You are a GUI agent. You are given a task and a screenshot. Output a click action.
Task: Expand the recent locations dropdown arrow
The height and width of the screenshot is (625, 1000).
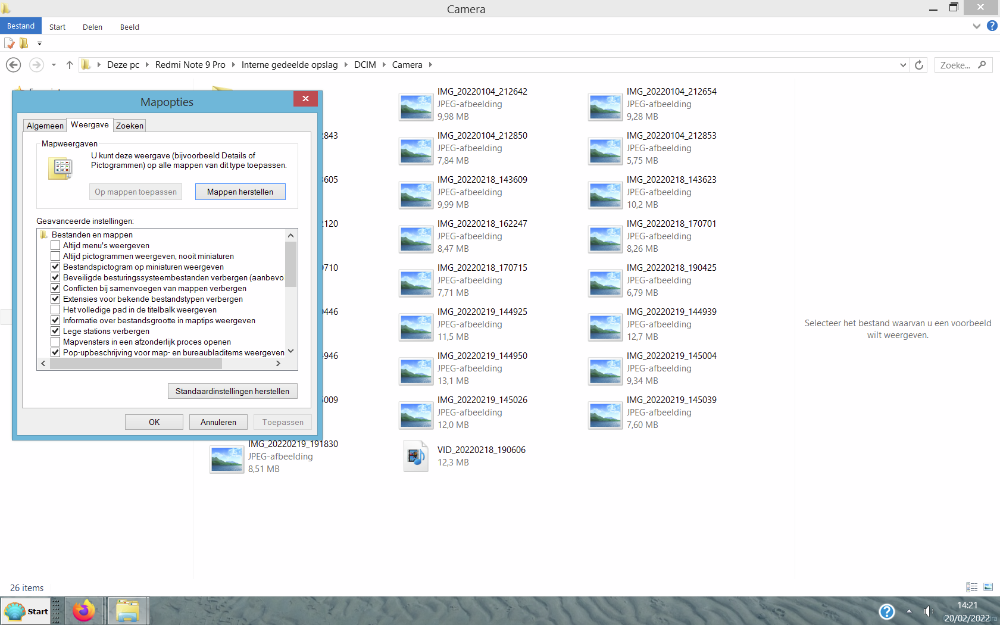[x=52, y=65]
